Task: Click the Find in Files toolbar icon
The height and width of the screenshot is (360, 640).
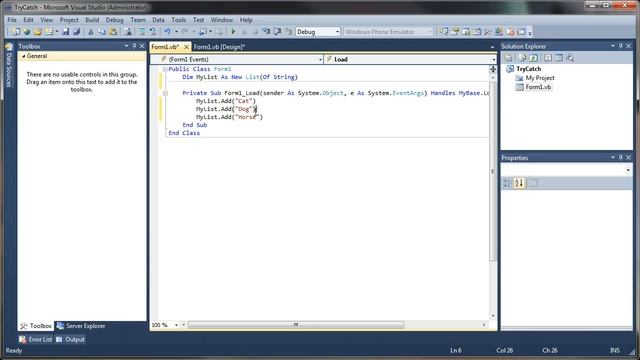Action: tap(128, 32)
